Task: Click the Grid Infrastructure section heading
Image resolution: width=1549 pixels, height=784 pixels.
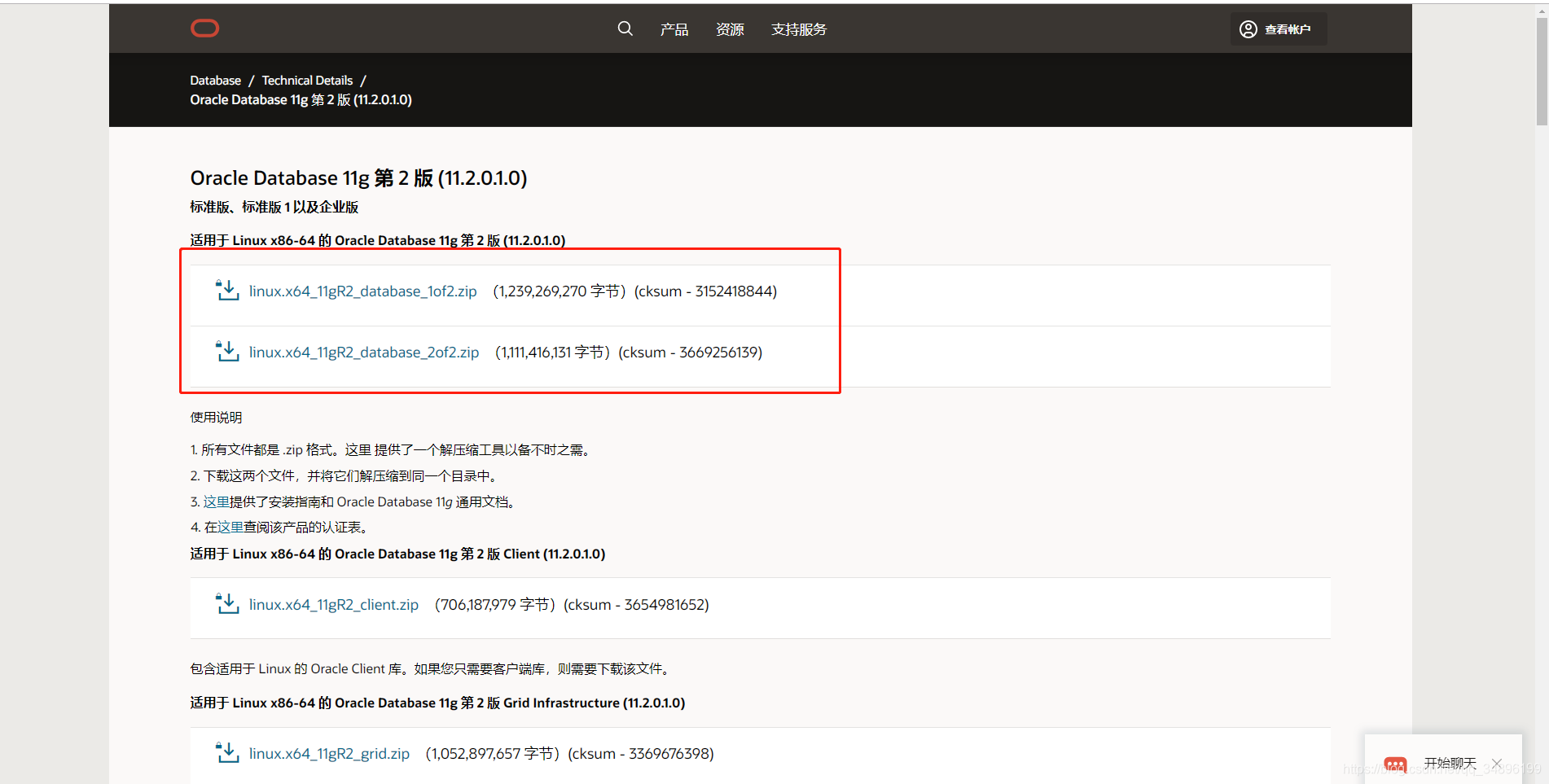Action: [437, 702]
